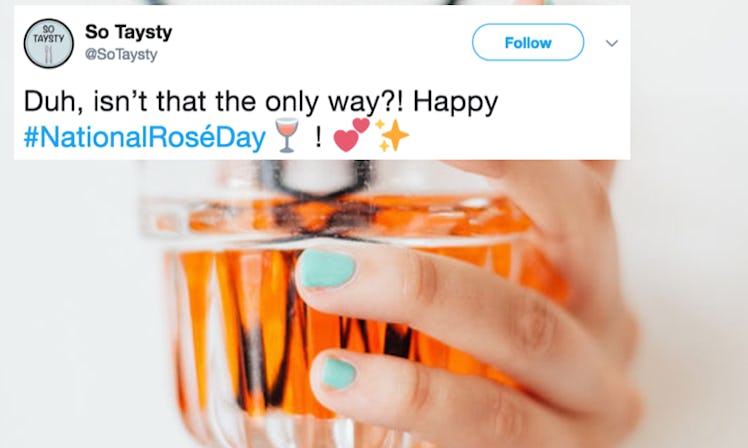This screenshot has width=748, height=448.
Task: Click the So Taysty display name
Action: [x=129, y=33]
